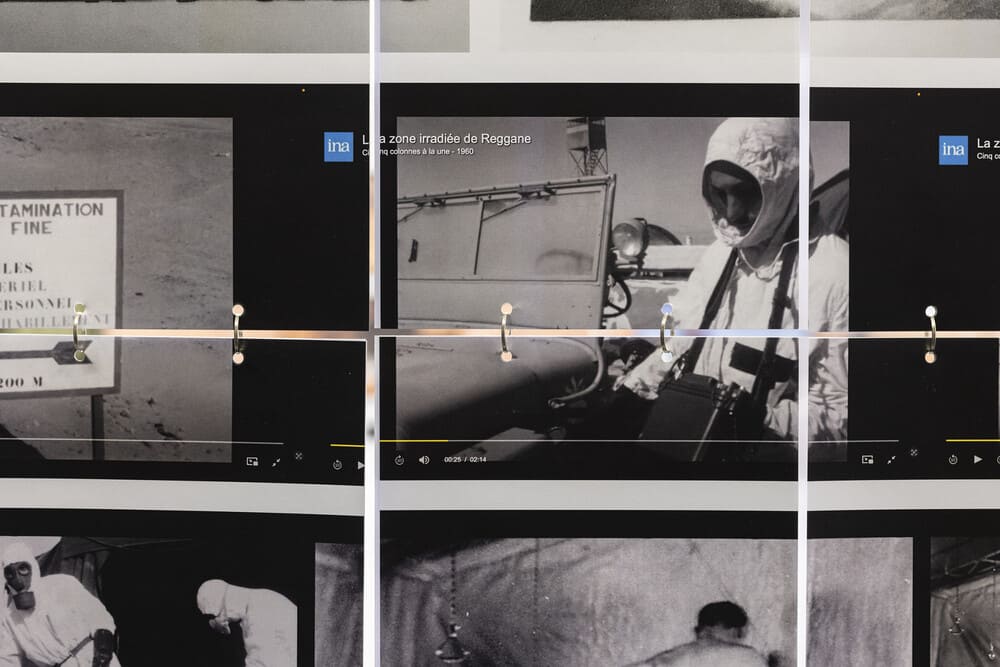Click the hooded man video frame
The height and width of the screenshot is (667, 1000).
[622, 289]
